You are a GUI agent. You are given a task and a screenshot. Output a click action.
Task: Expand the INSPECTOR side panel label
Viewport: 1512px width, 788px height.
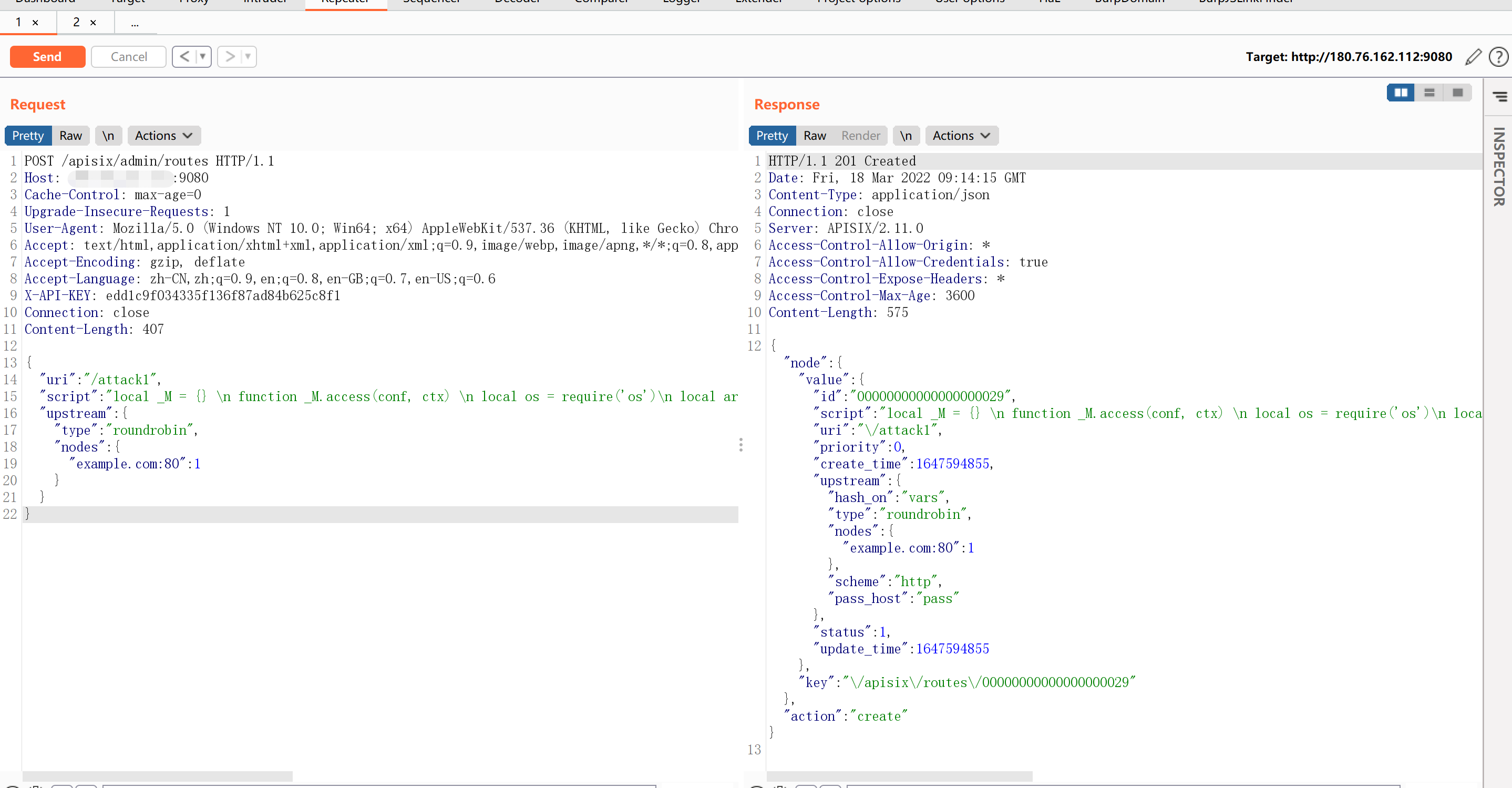[x=1499, y=166]
